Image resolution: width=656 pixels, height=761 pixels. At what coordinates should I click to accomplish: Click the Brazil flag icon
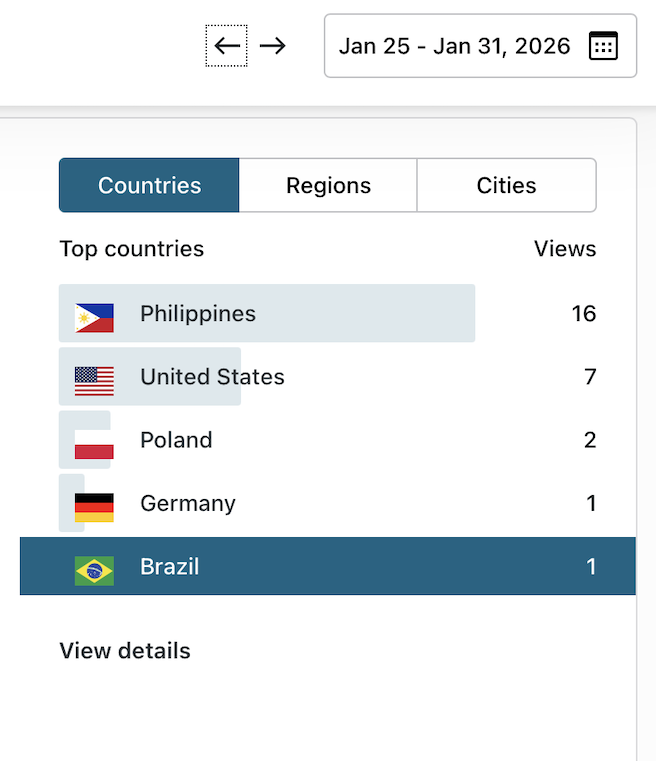pyautogui.click(x=94, y=570)
